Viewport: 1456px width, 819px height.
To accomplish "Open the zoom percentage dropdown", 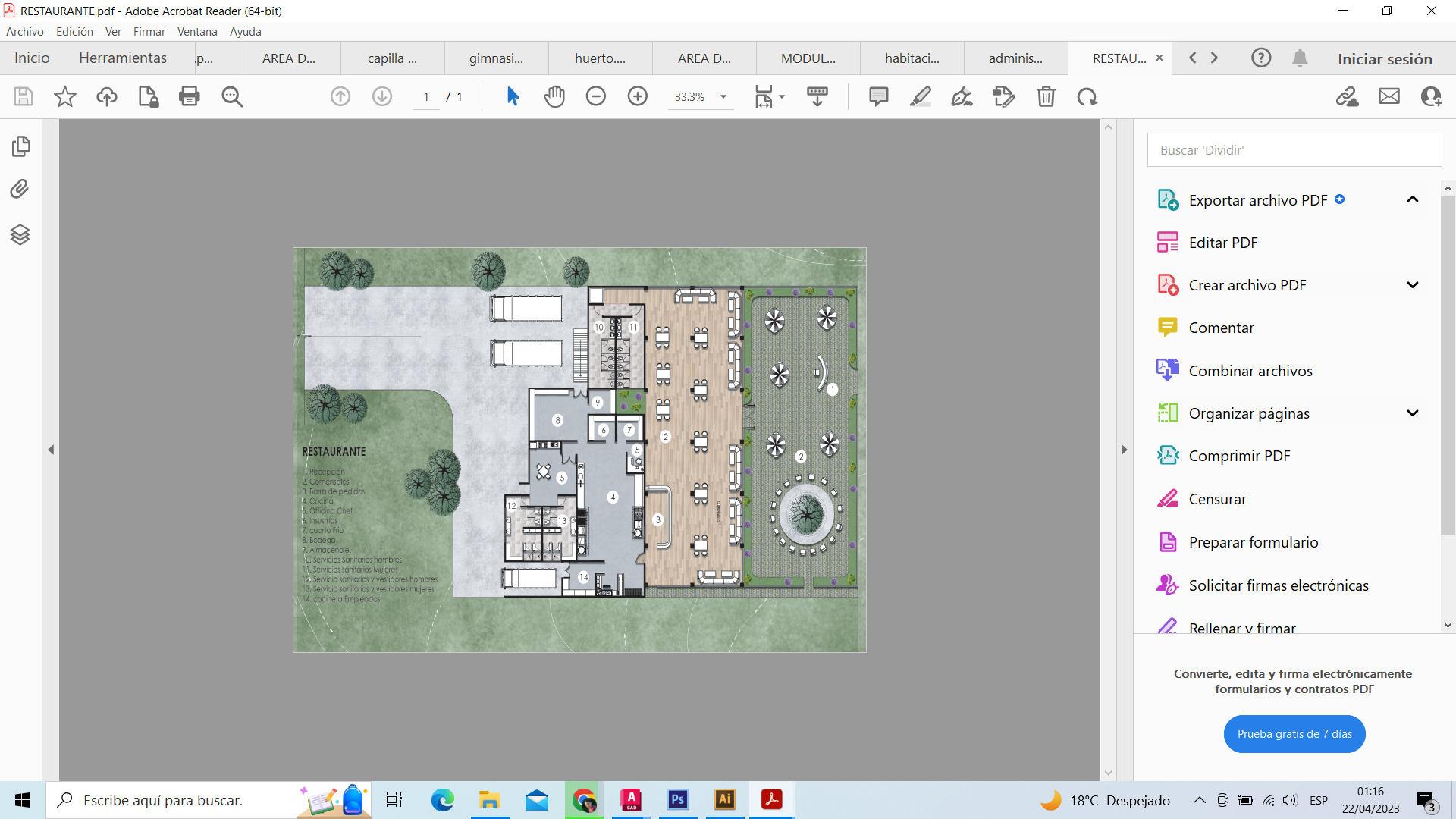I will click(x=723, y=97).
